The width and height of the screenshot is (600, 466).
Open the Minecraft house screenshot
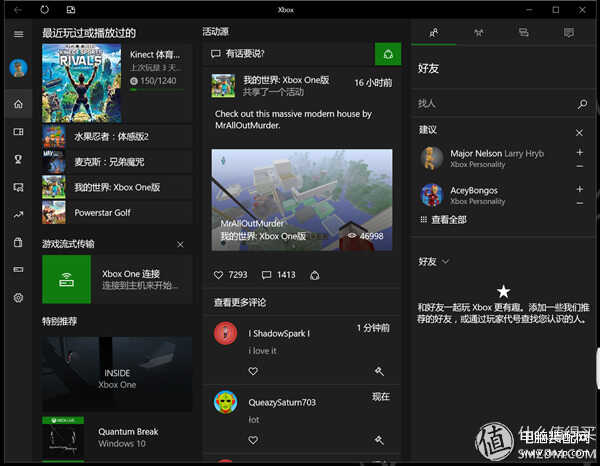[x=302, y=200]
